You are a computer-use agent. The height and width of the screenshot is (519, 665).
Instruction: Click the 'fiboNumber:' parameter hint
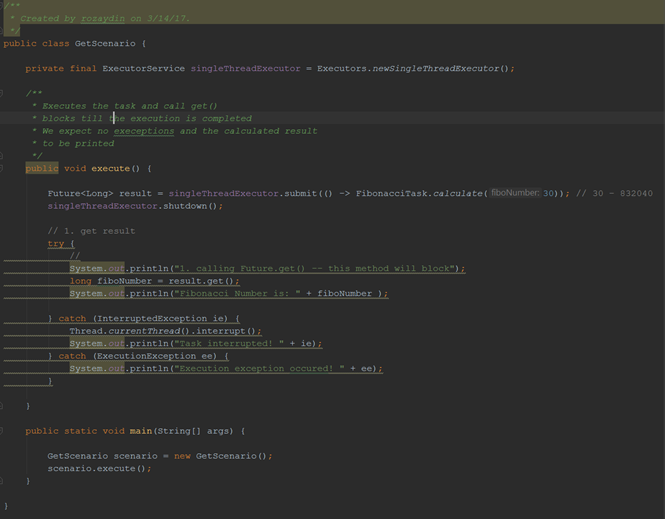click(515, 193)
